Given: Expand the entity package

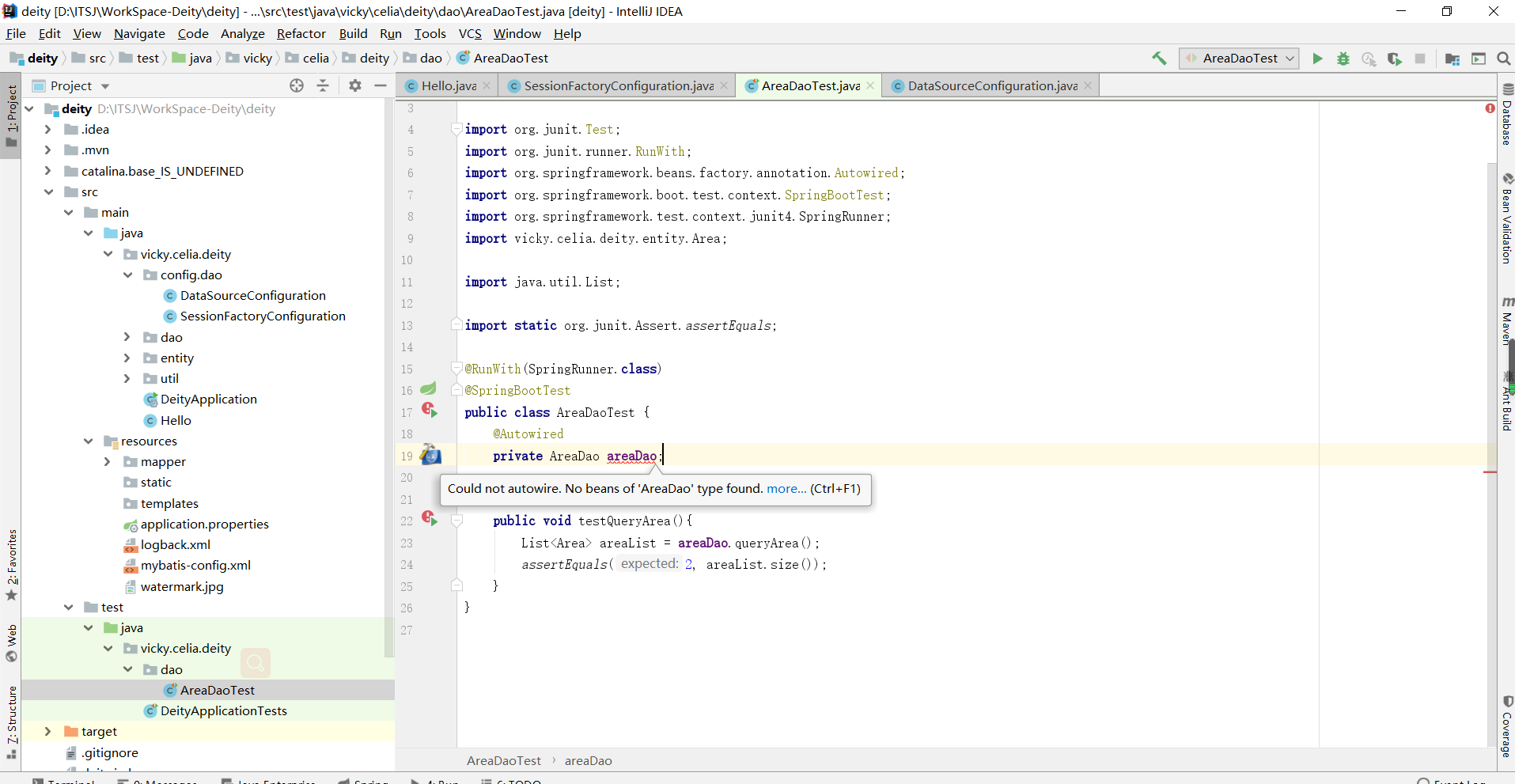Looking at the screenshot, I should [x=127, y=358].
